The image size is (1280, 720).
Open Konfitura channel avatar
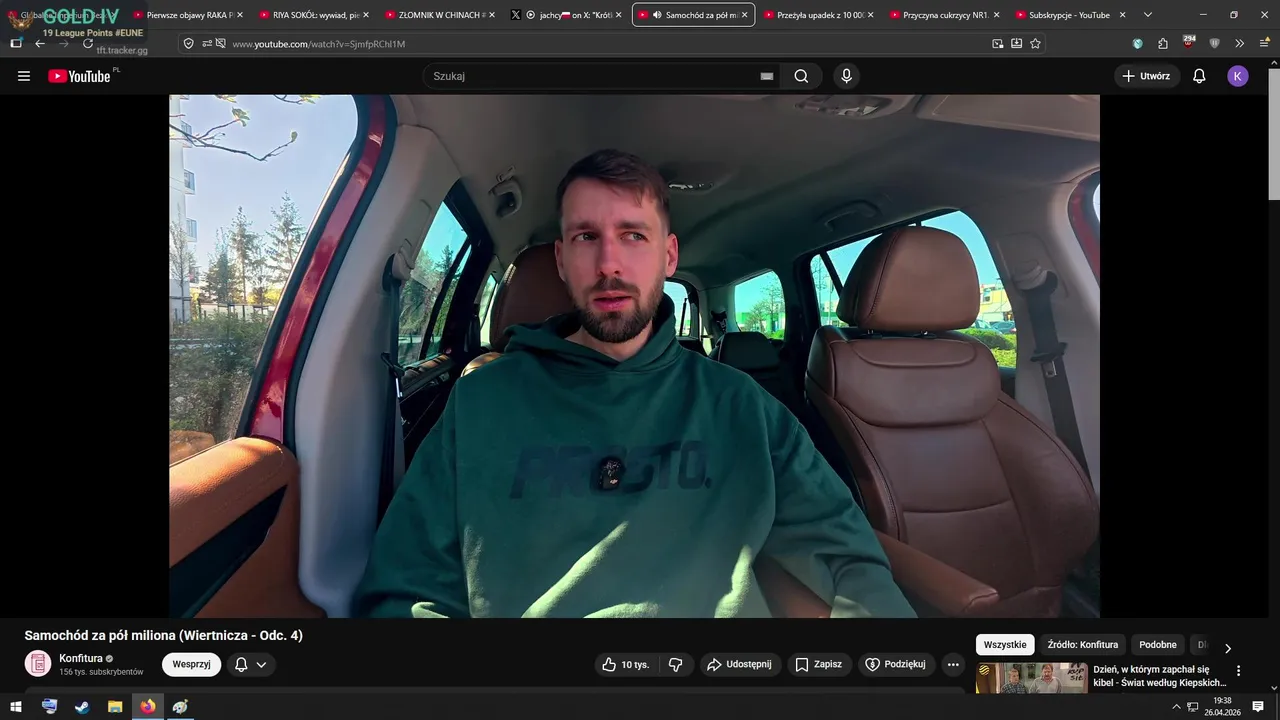pos(38,664)
